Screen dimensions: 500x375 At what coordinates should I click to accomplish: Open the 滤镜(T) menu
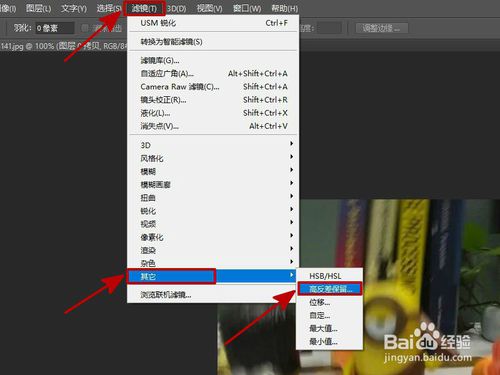click(x=144, y=8)
